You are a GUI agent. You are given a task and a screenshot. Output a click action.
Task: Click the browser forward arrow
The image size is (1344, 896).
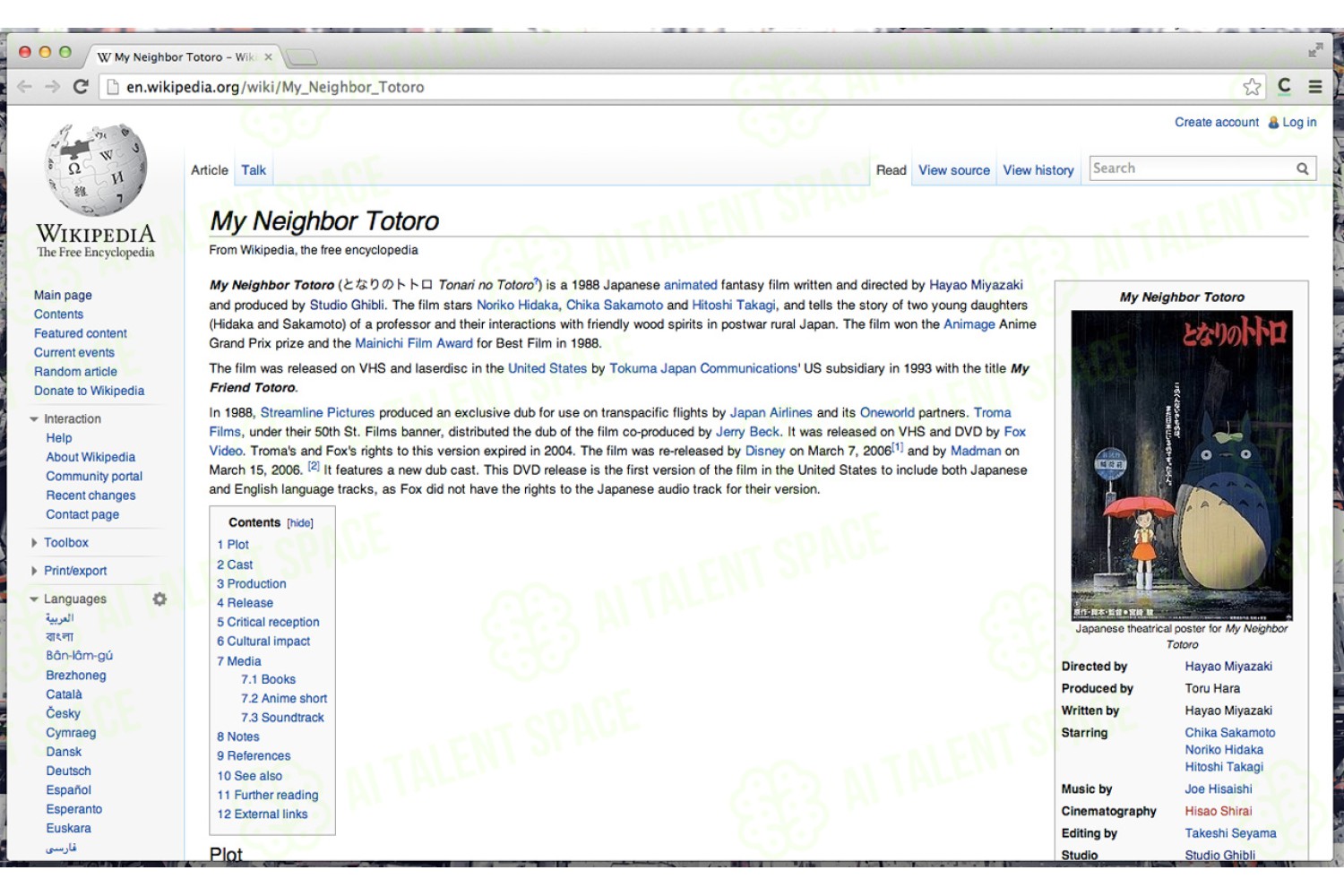click(52, 87)
